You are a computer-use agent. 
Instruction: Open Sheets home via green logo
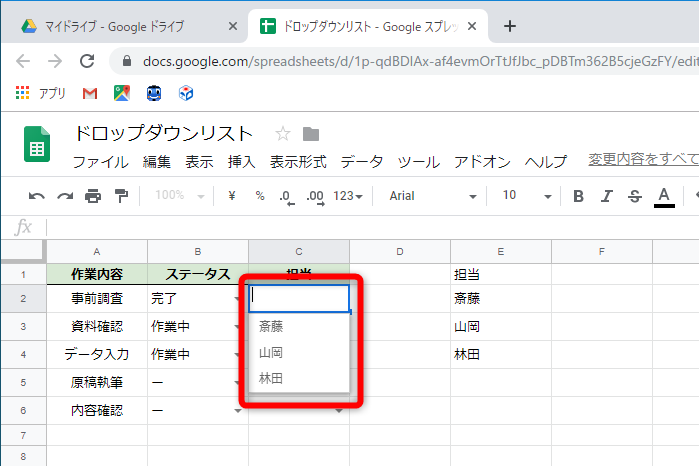click(x=37, y=144)
